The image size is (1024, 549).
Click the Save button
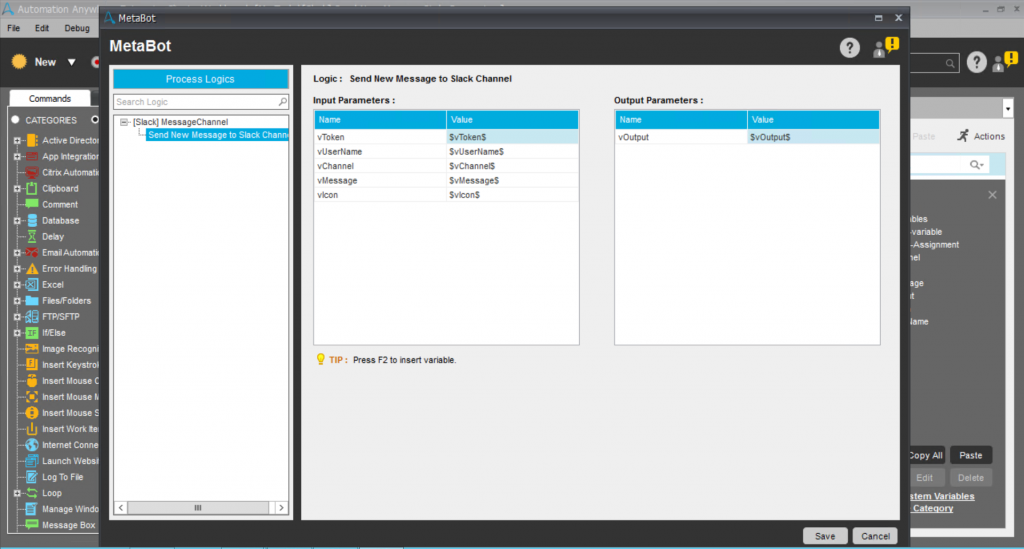point(825,536)
